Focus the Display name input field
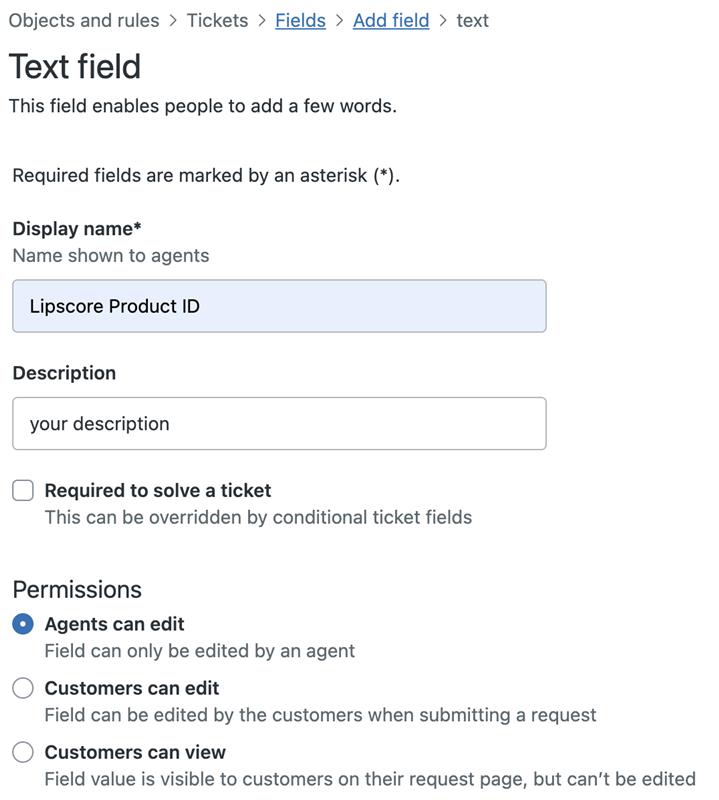This screenshot has width=719, height=800. [279, 306]
